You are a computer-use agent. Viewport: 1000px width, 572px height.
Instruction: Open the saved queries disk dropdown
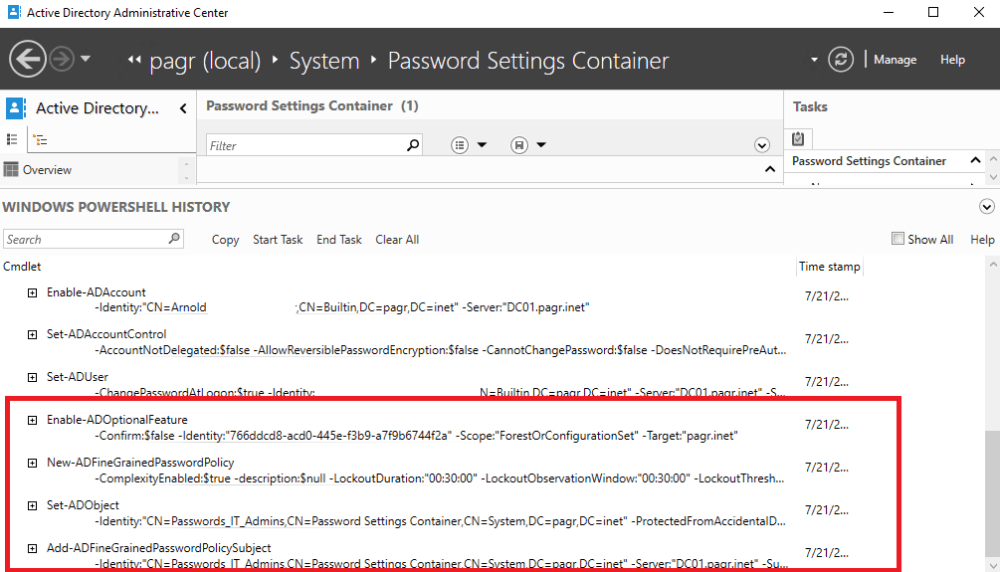528,146
